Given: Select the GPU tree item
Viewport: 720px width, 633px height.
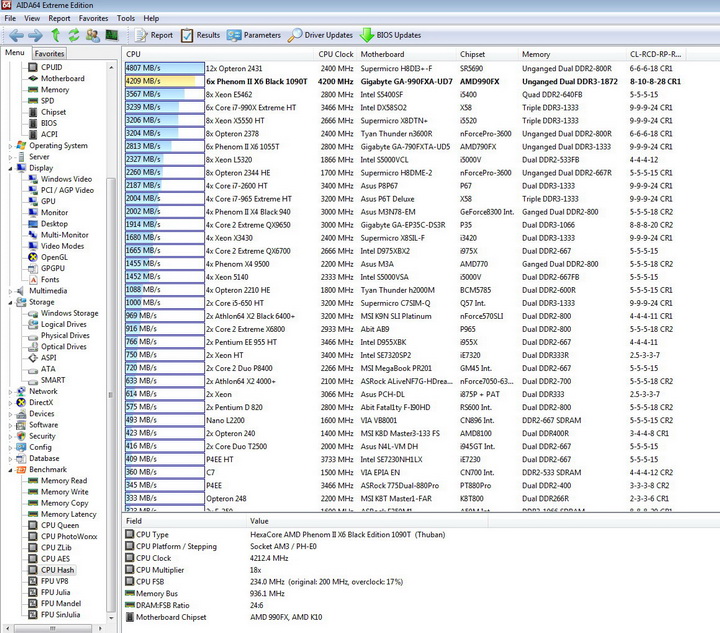Looking at the screenshot, I should (x=42, y=201).
